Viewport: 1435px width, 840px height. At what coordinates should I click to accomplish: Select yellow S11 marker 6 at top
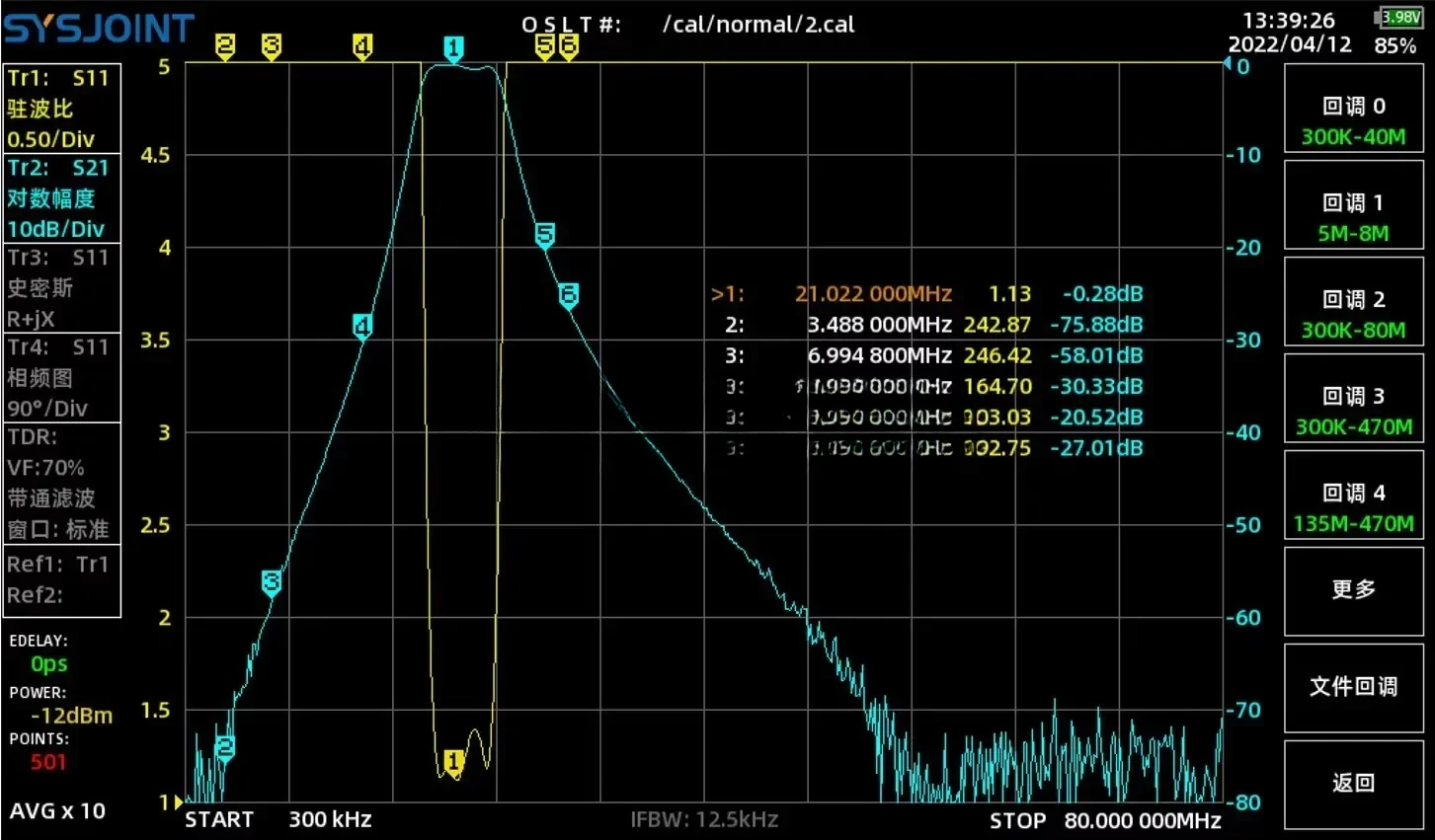click(569, 46)
